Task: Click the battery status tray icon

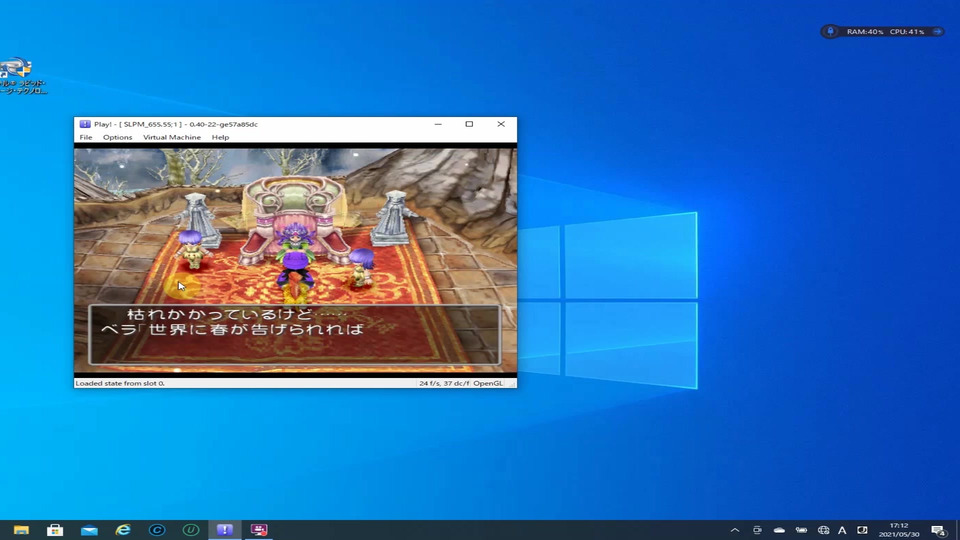Action: tap(801, 530)
